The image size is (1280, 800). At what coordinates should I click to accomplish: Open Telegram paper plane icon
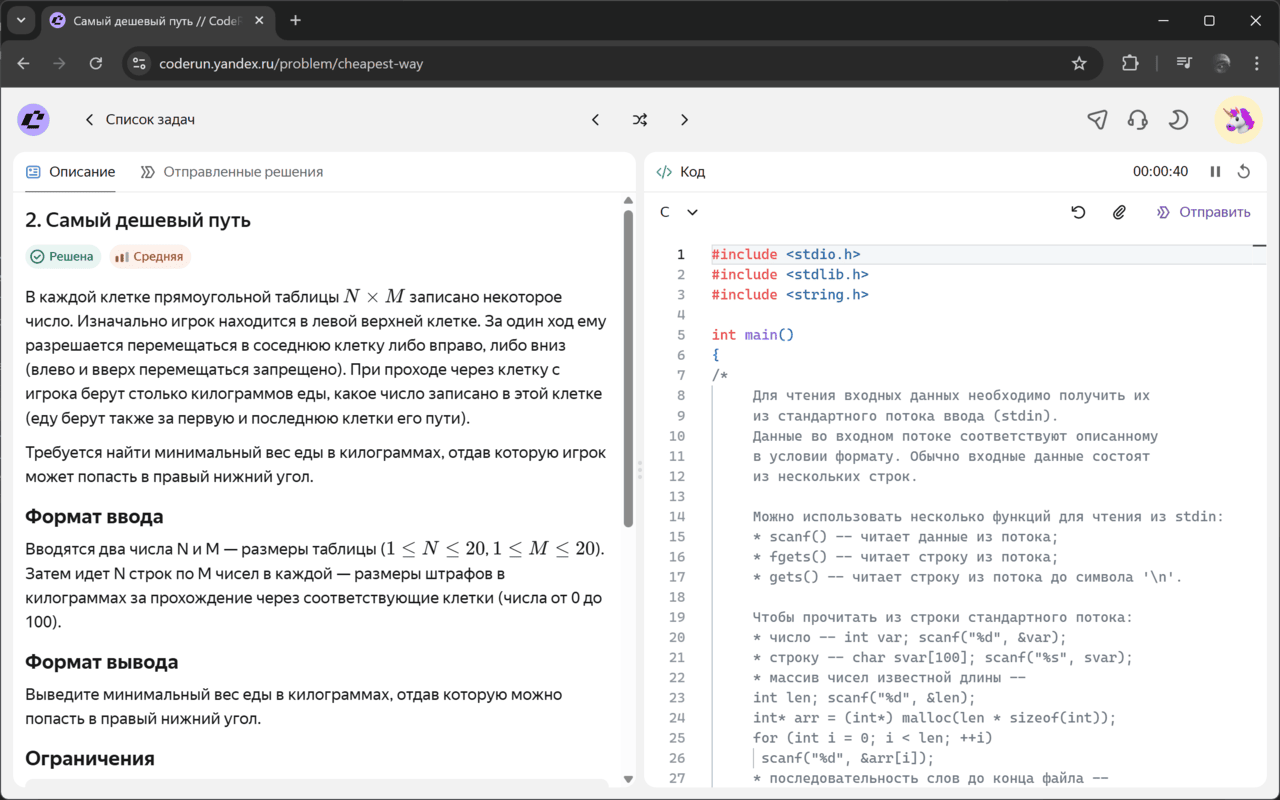[1097, 120]
